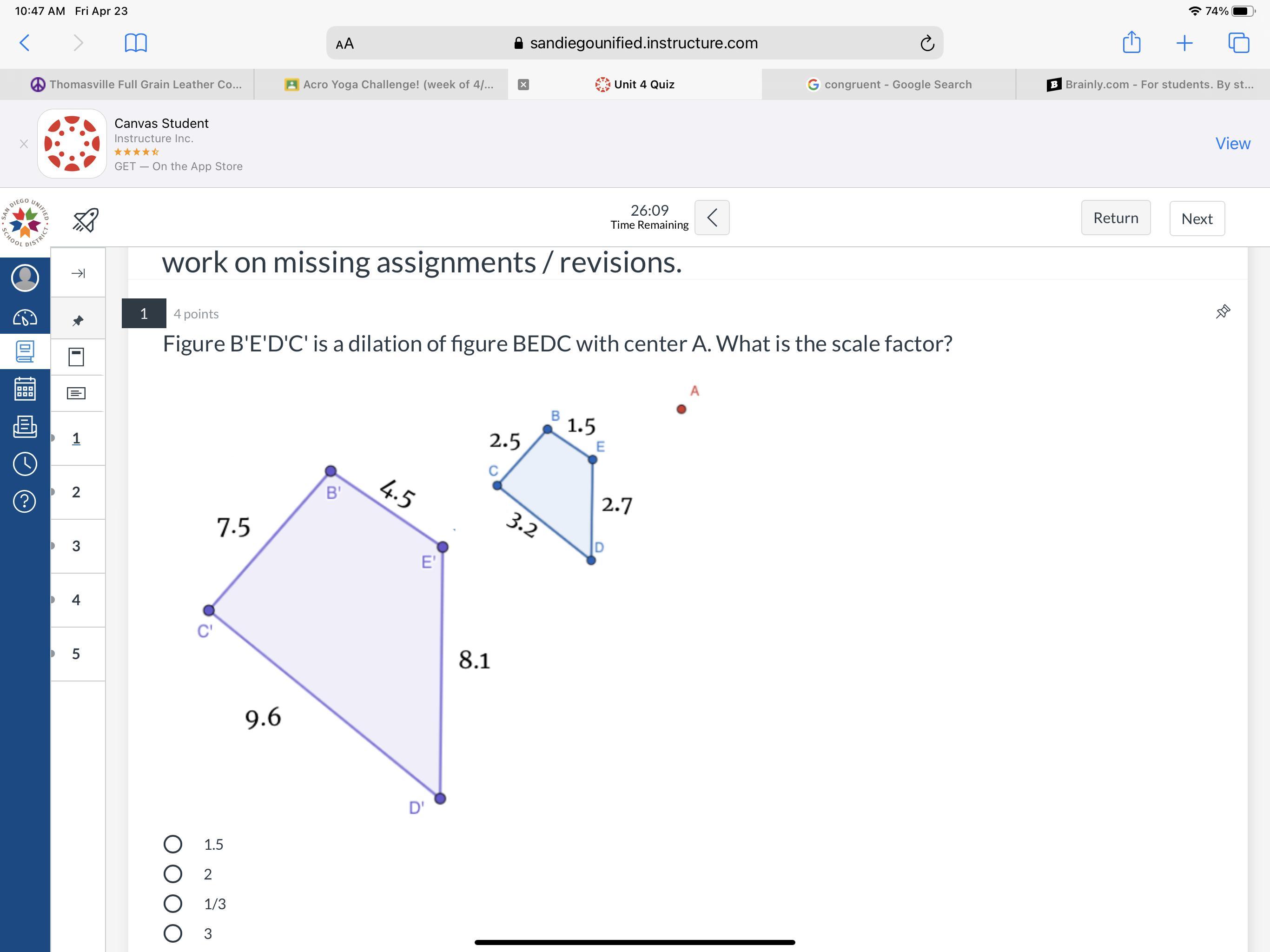Pin question 1 with pushpin icon
Viewport: 1270px width, 952px height.
point(1222,312)
